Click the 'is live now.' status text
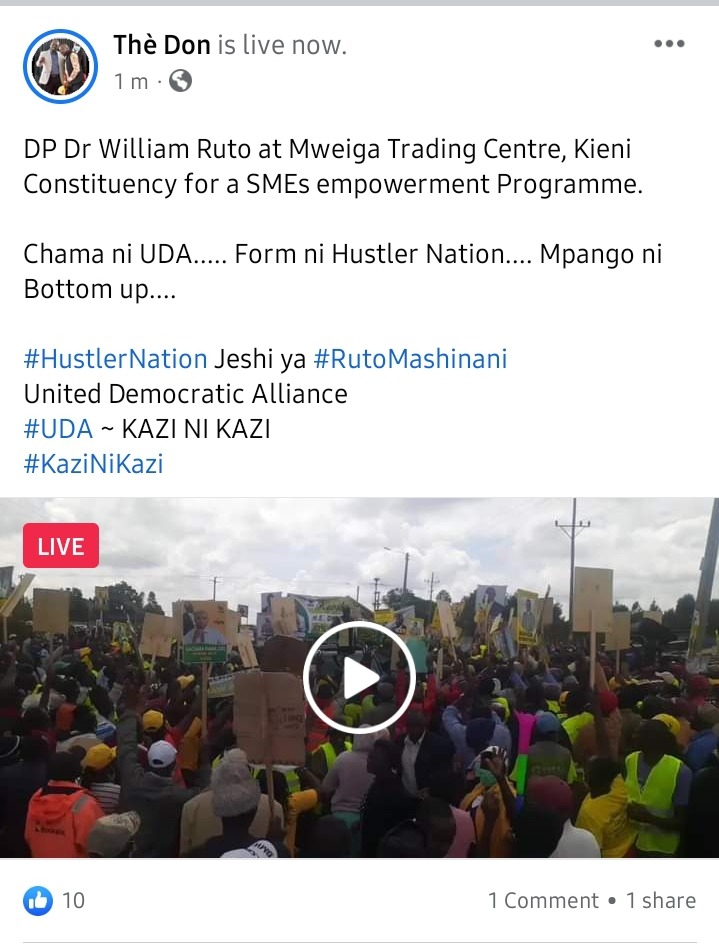Screen dimensions: 719x952 click(282, 46)
